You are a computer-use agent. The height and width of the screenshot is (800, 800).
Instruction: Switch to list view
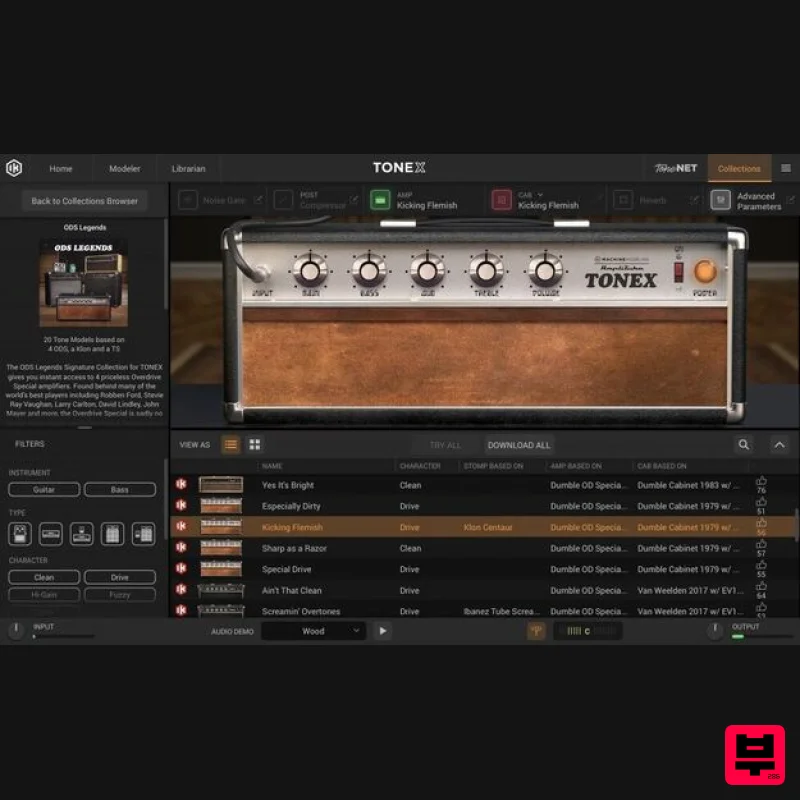231,445
